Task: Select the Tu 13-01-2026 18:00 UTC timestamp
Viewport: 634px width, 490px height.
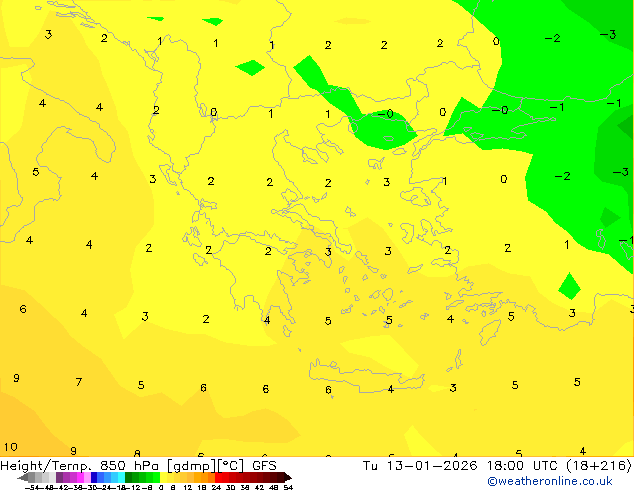Action: [x=497, y=465]
